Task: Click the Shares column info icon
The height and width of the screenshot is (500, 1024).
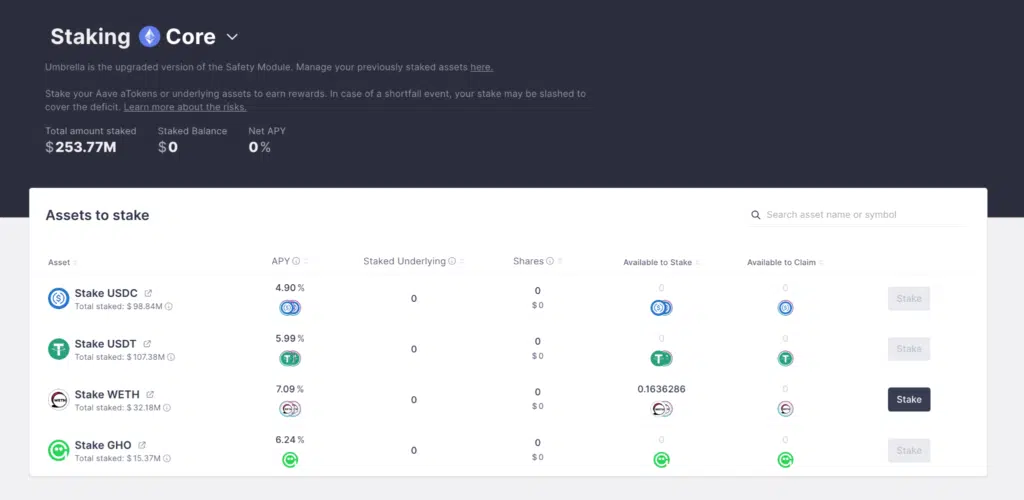Action: tap(550, 262)
